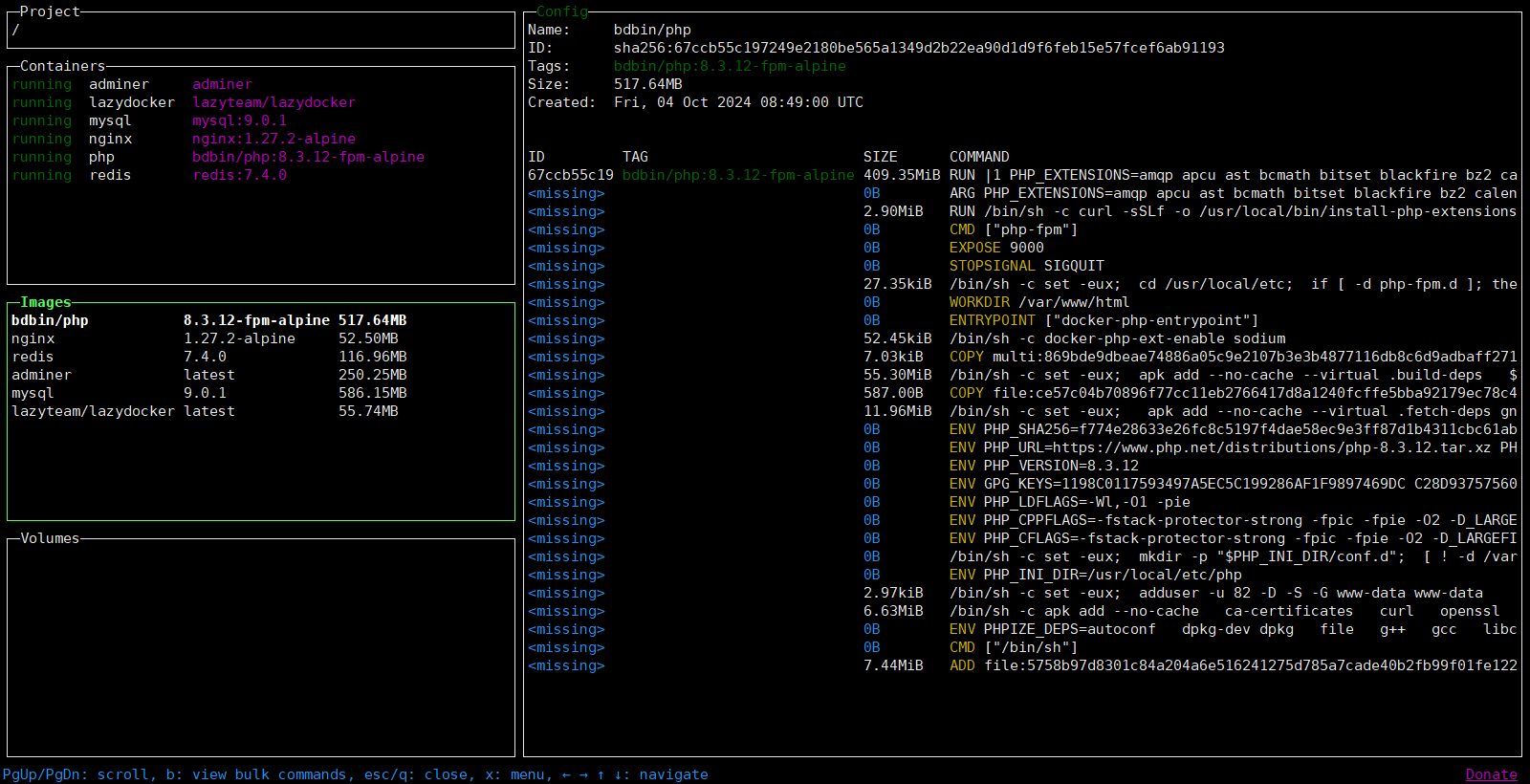Open the Donate link

pos(1491,774)
